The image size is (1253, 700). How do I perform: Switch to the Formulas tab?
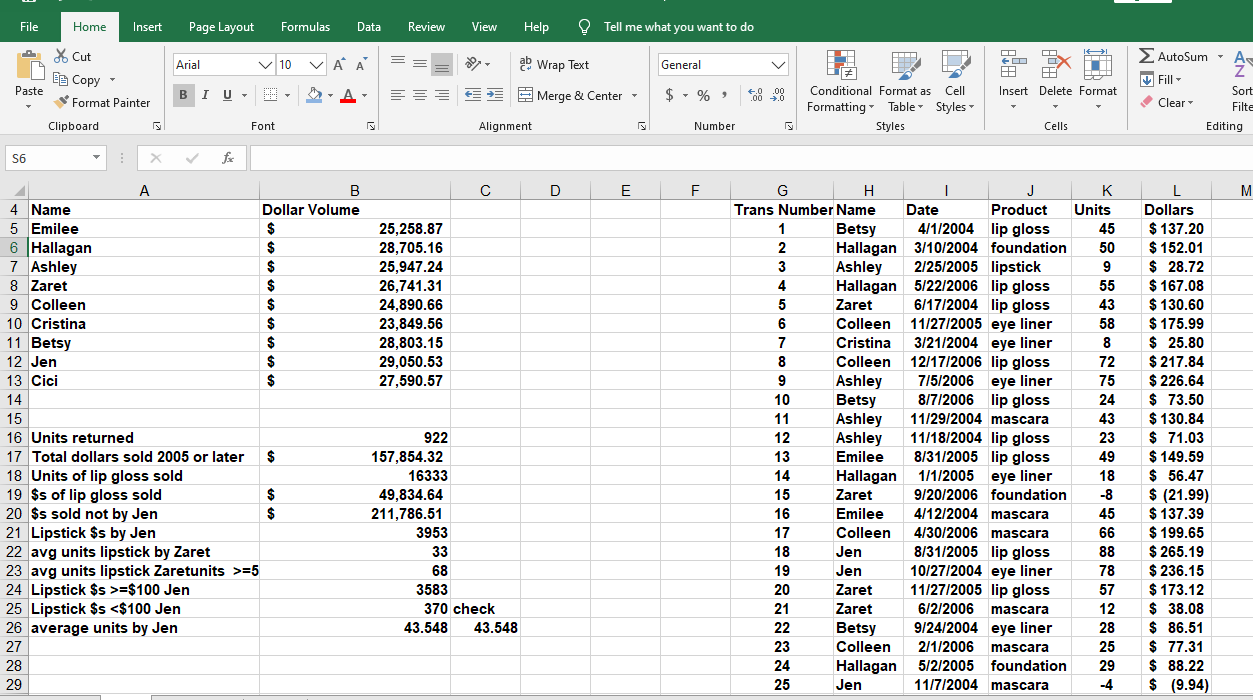point(305,27)
